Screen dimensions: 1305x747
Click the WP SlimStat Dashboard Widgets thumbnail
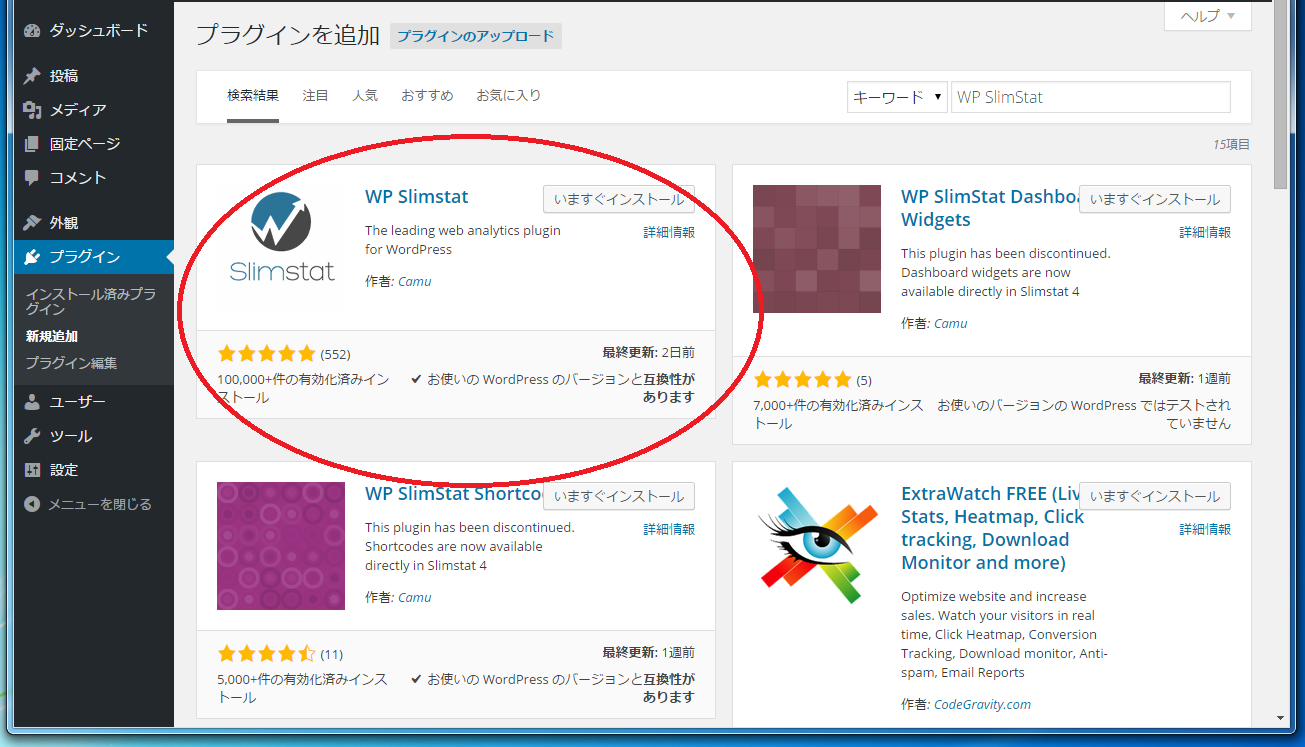817,249
